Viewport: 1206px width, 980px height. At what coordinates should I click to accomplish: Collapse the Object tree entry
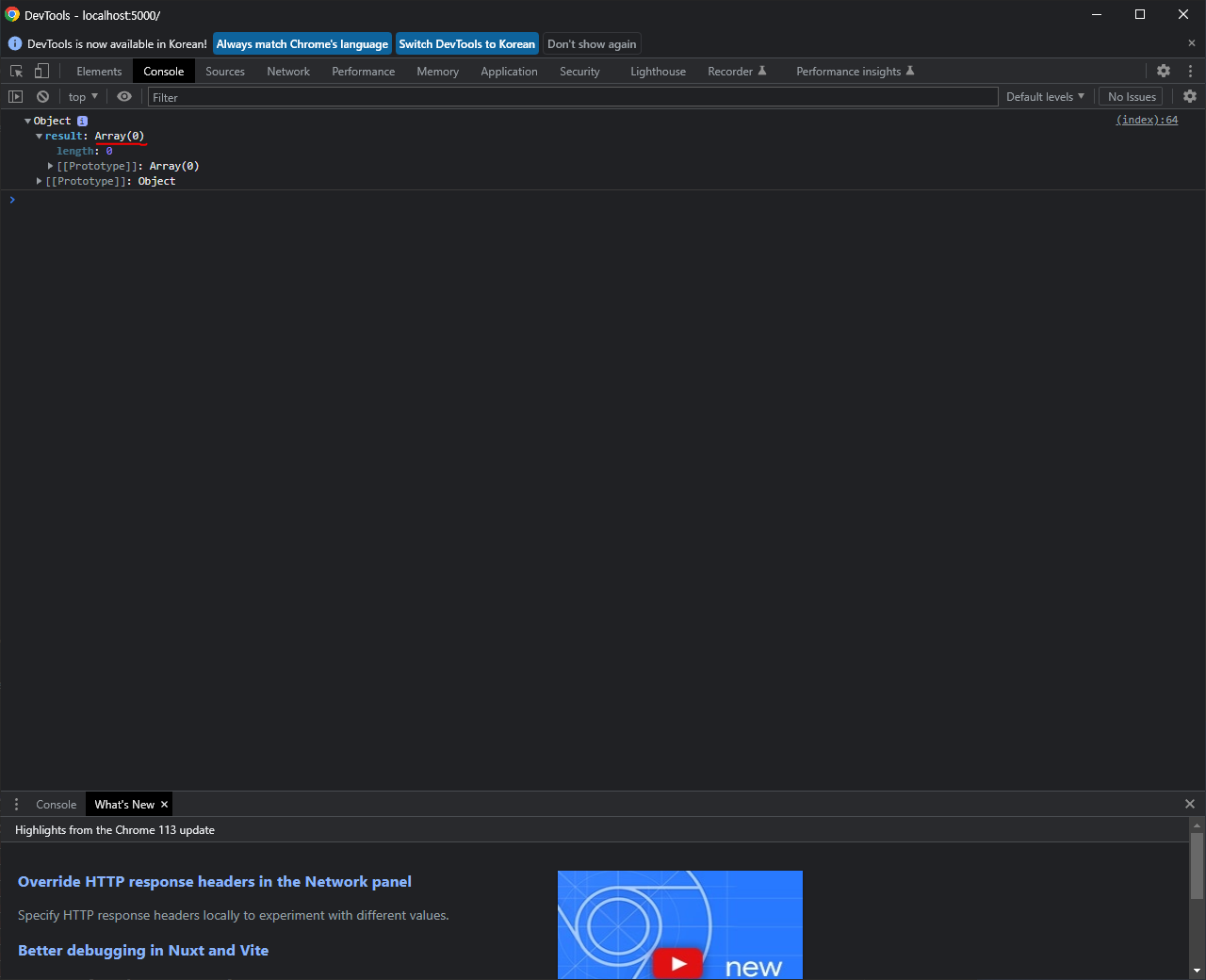(x=27, y=121)
